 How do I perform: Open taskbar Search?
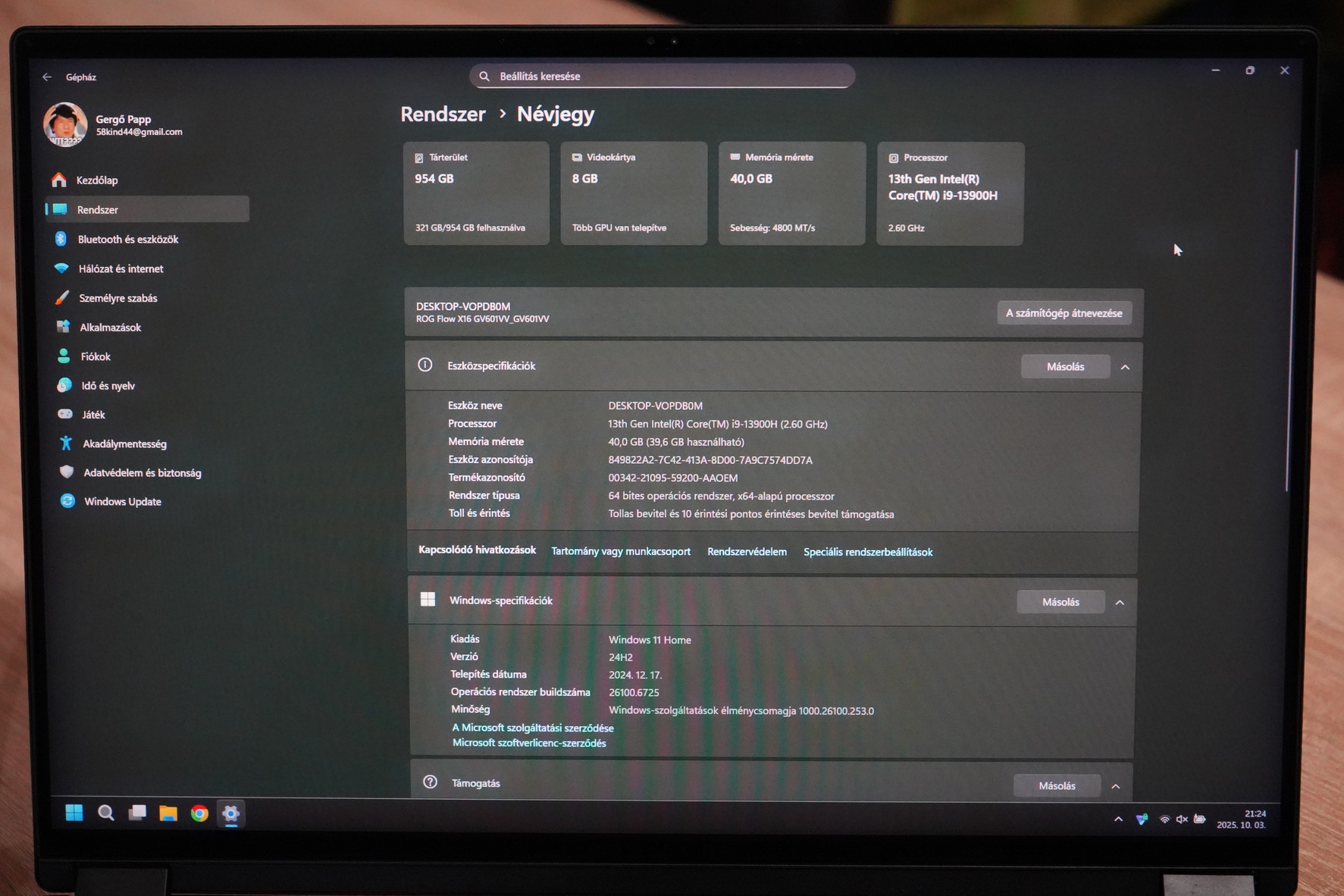coord(106,813)
